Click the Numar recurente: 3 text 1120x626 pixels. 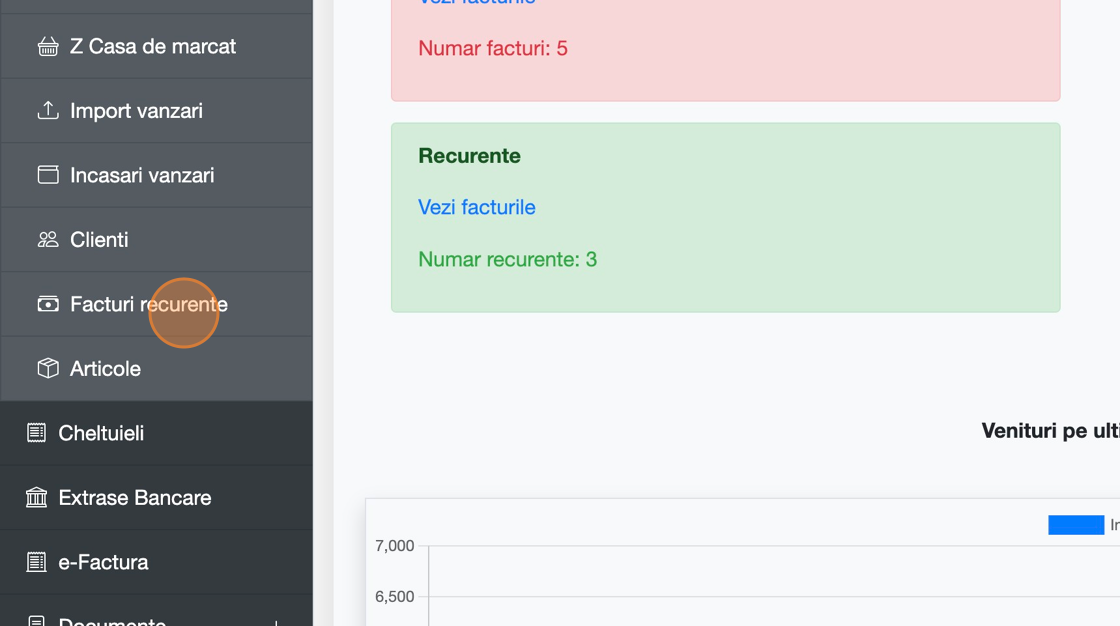point(507,260)
